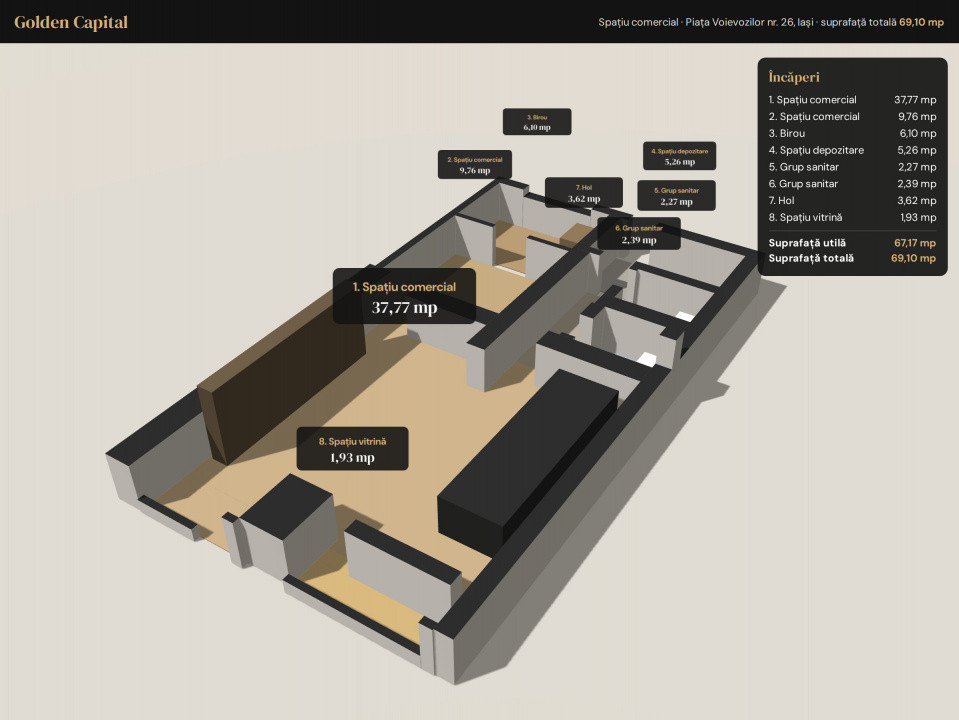The width and height of the screenshot is (959, 720).
Task: Click 4. Spațiu depozitare in the Încăperi list
Action: (816, 150)
